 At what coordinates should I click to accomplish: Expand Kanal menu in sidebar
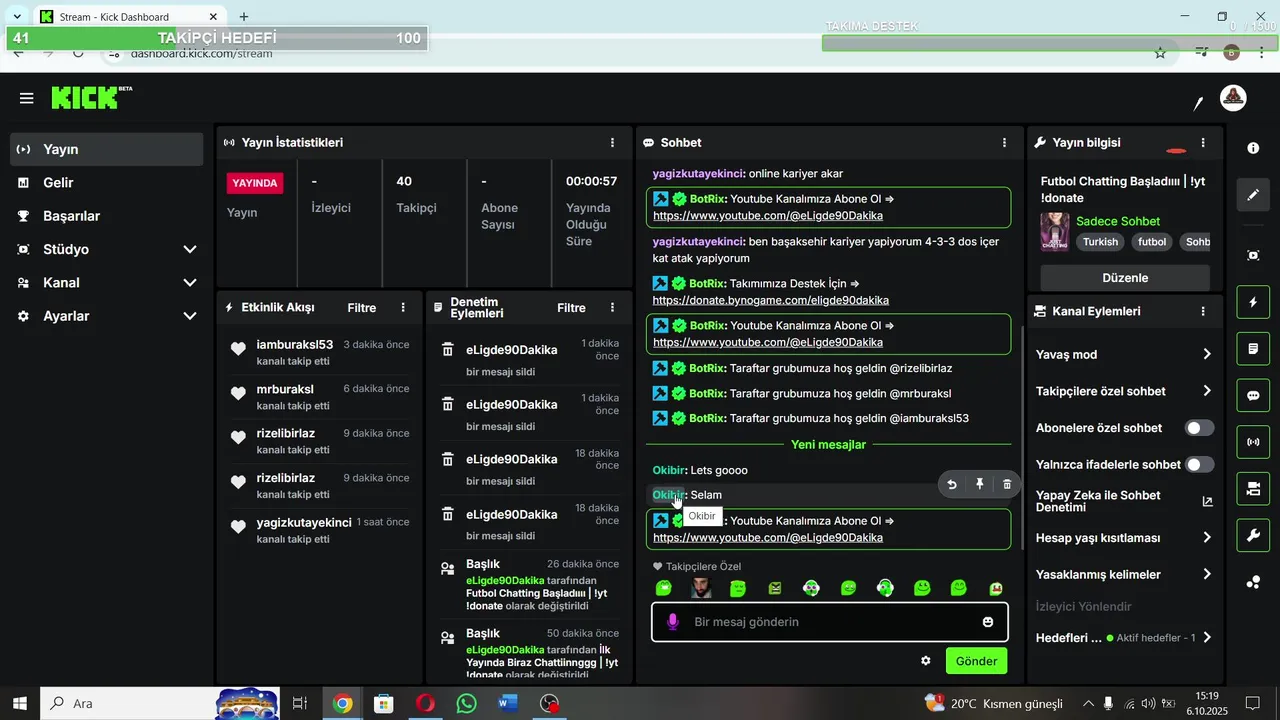click(x=189, y=283)
